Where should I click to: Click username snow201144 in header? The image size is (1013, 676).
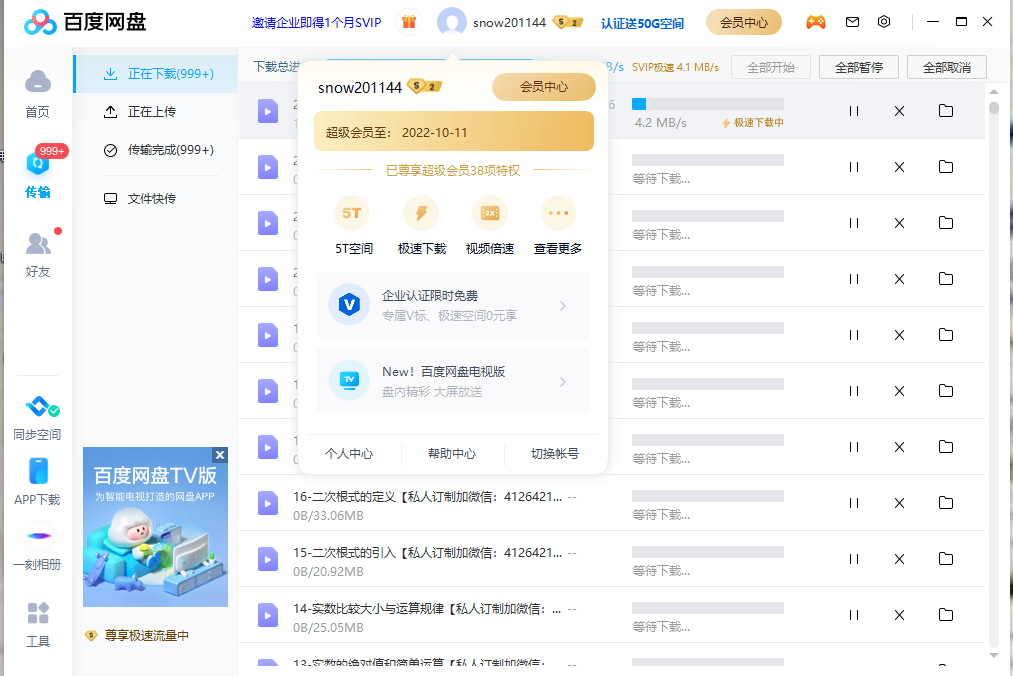509,23
